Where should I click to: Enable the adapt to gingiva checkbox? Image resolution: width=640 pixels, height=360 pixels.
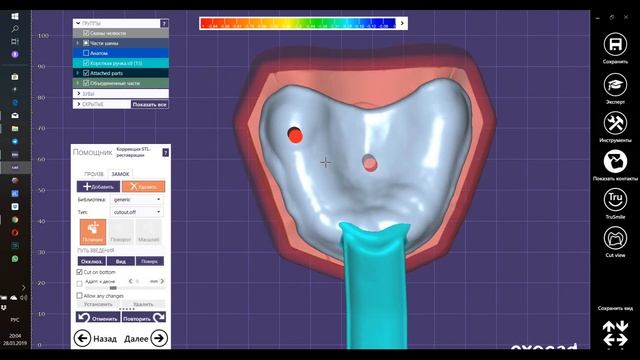79,283
